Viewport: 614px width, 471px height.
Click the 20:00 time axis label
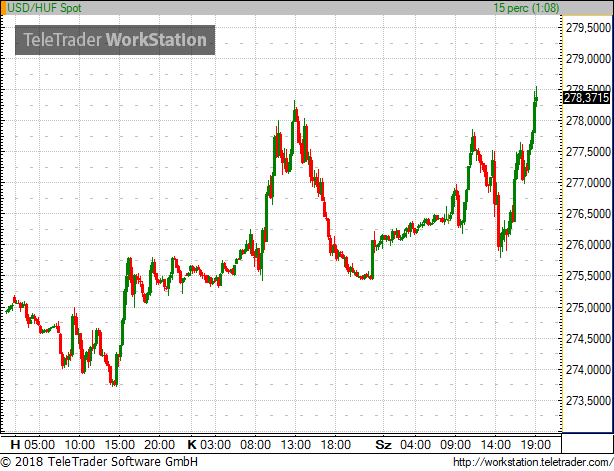tap(159, 445)
